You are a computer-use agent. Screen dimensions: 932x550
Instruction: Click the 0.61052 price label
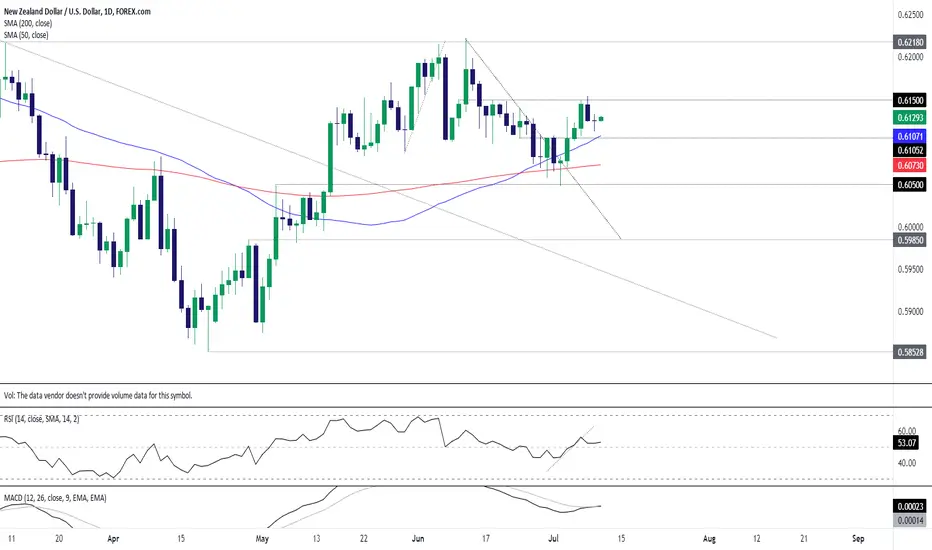[910, 150]
